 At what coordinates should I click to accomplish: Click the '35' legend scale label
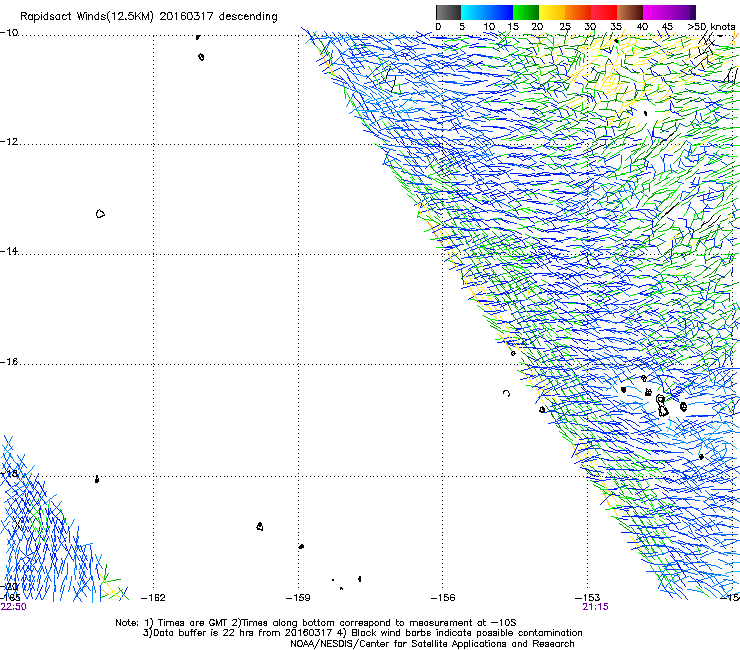616,27
